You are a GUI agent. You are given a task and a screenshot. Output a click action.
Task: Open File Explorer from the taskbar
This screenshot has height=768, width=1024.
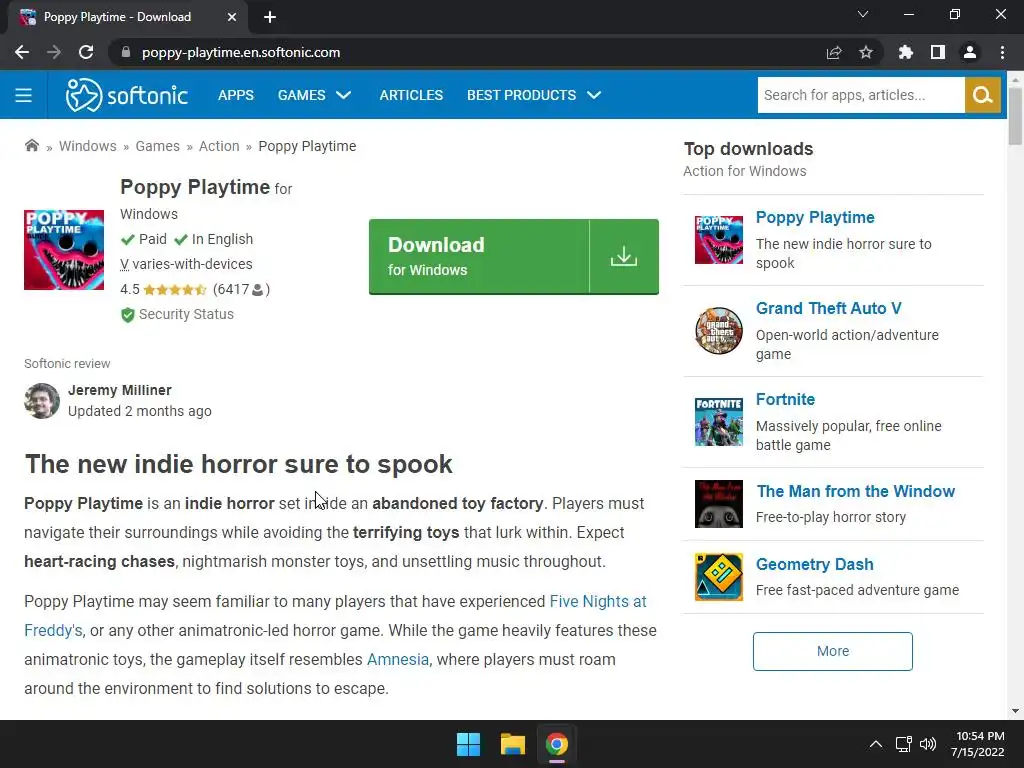click(513, 744)
